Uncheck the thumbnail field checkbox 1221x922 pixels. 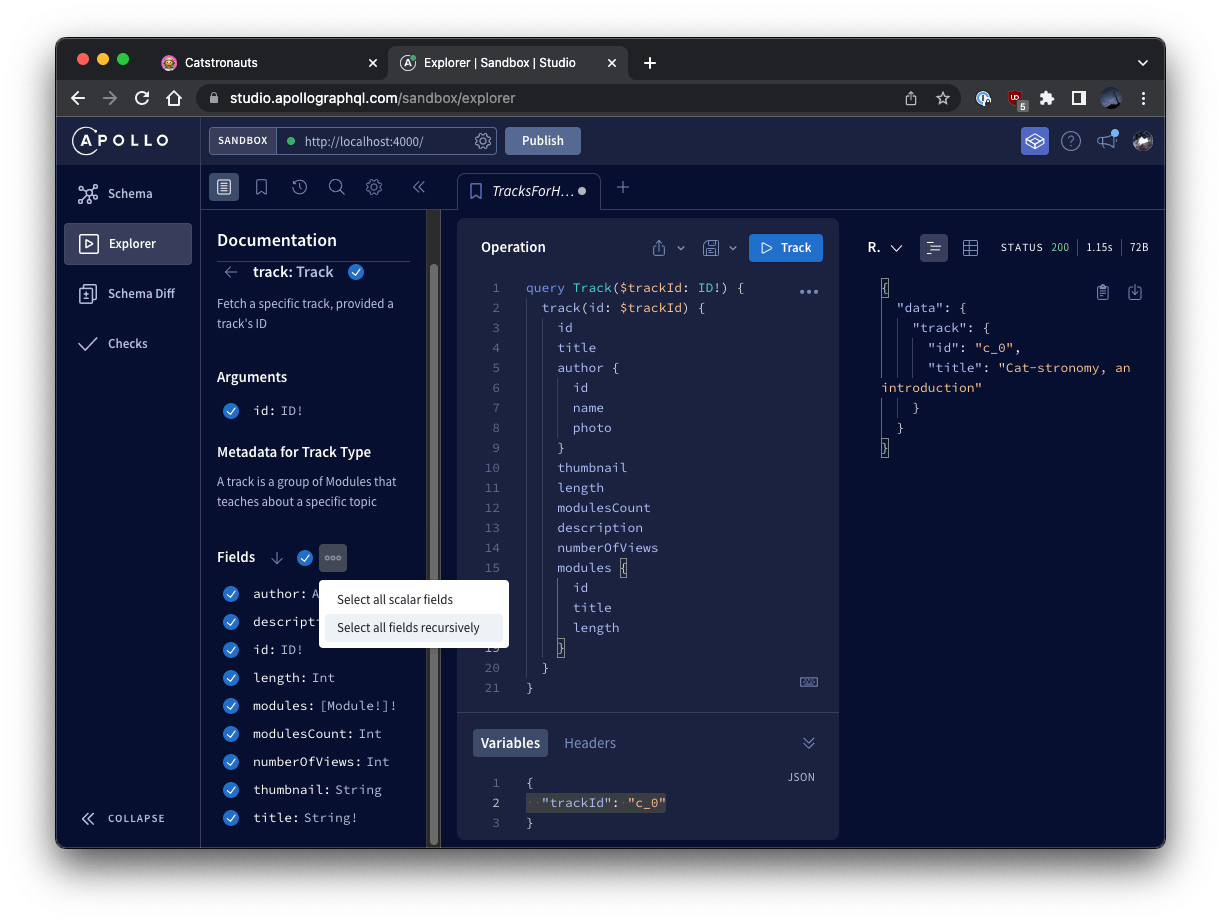point(231,790)
